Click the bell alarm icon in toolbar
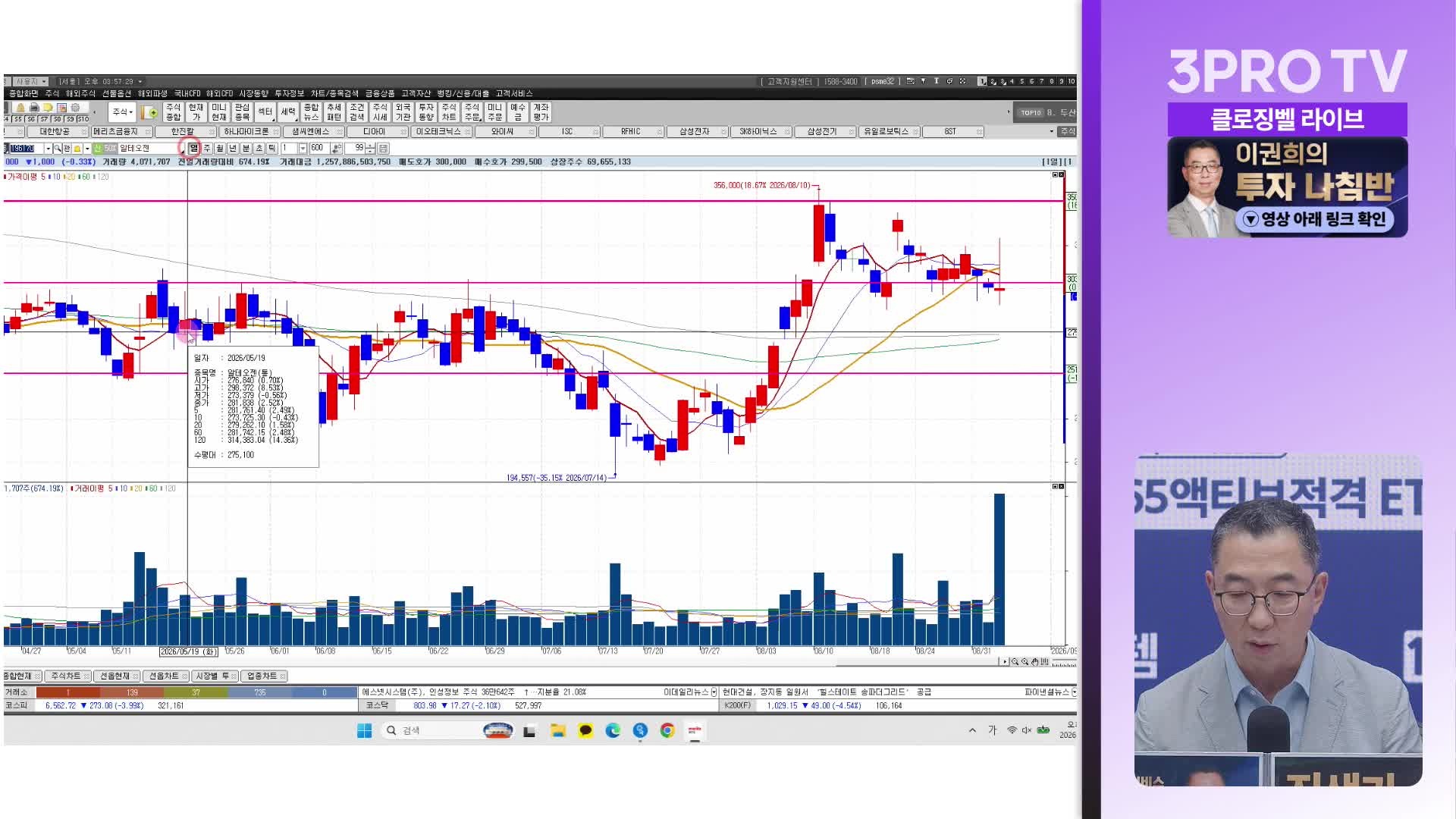1456x819 pixels. click(20, 108)
